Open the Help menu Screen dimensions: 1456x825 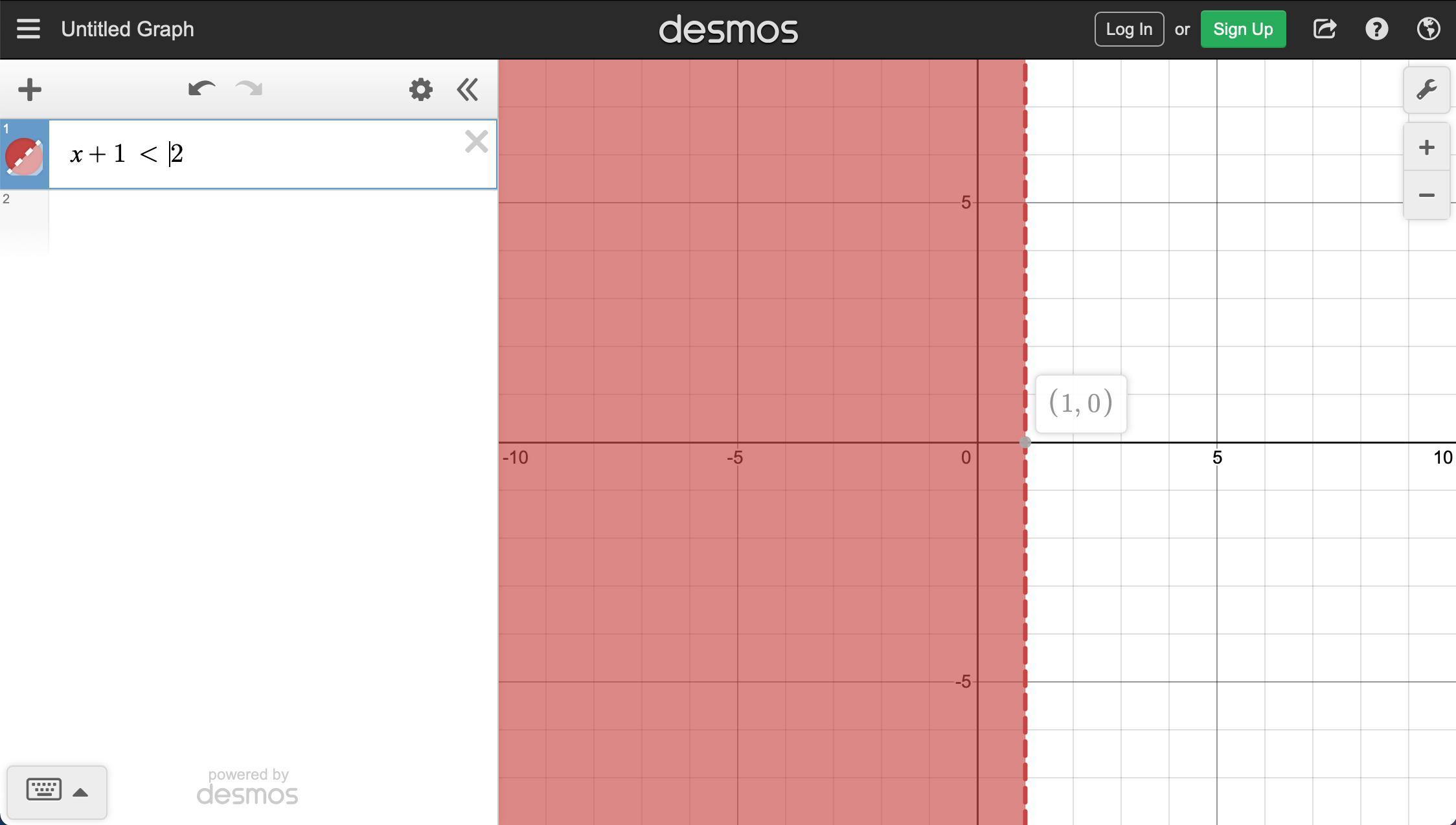pos(1376,29)
